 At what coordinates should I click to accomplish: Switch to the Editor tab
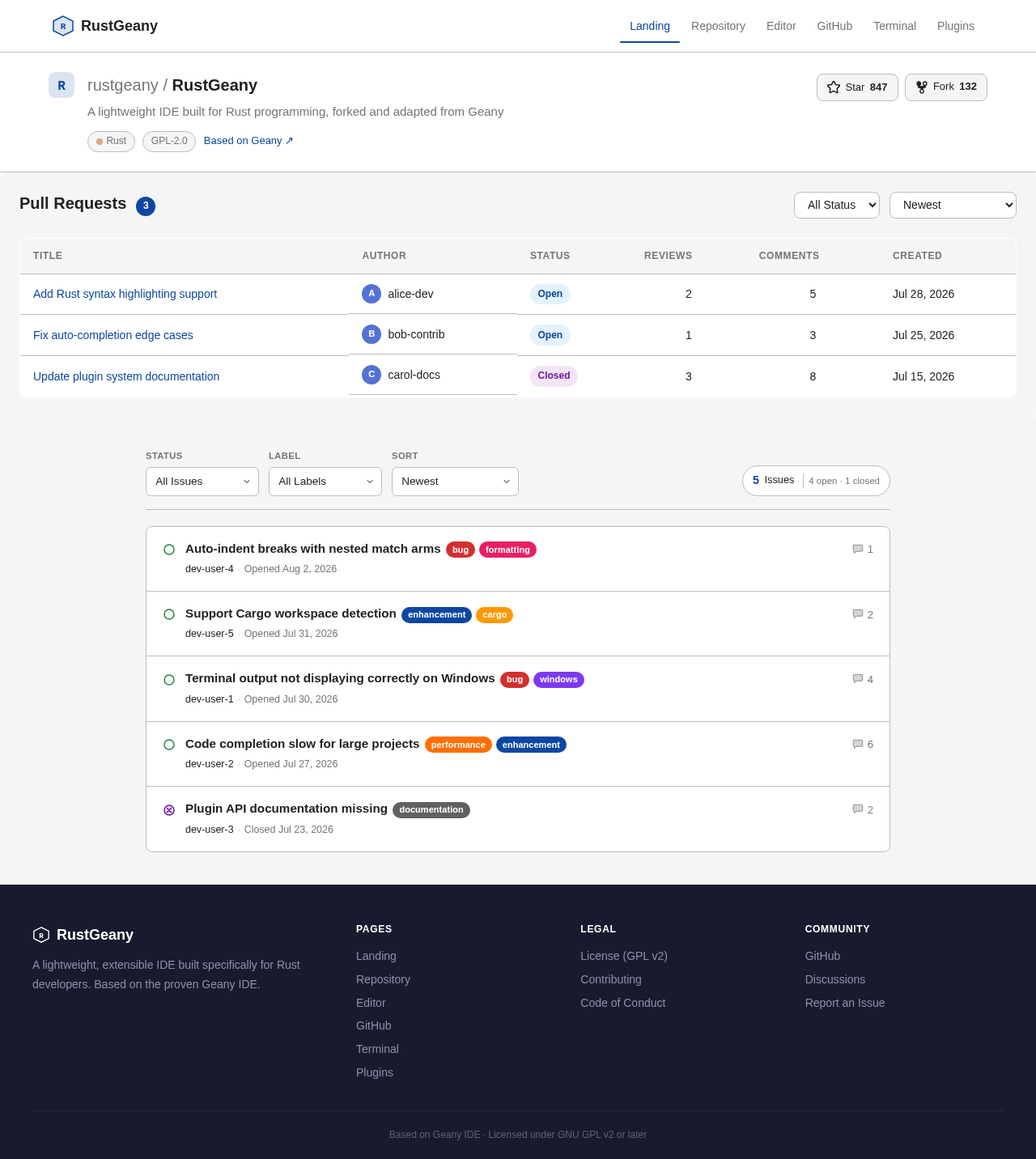[781, 26]
